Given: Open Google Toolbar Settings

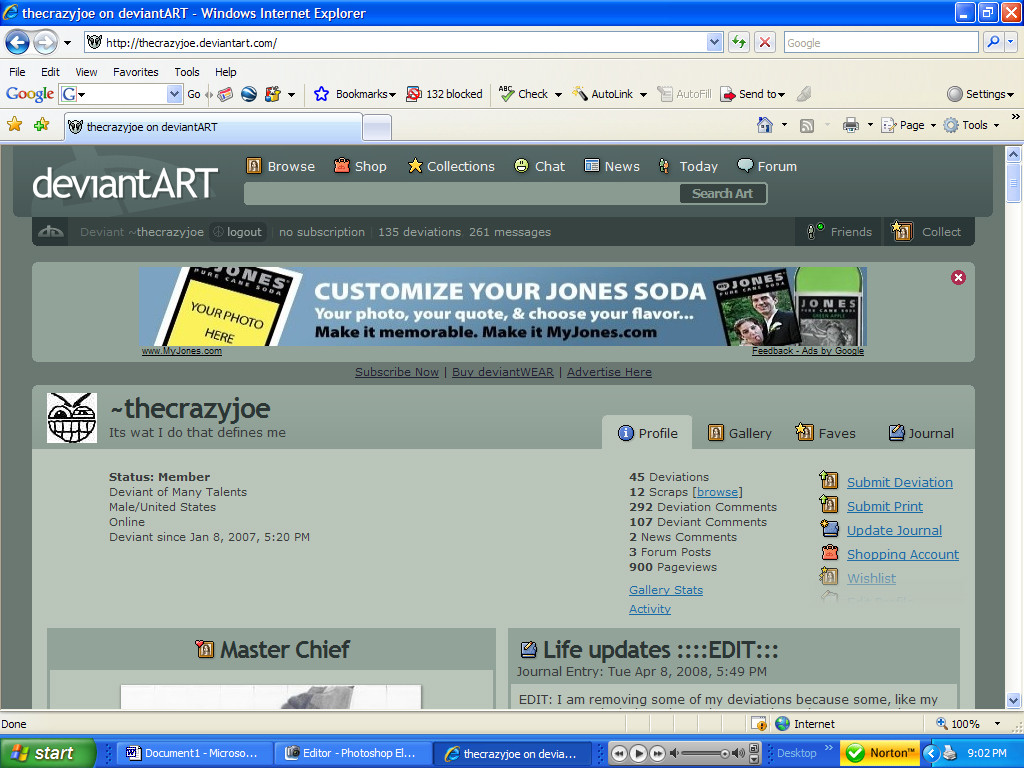Looking at the screenshot, I should [980, 94].
